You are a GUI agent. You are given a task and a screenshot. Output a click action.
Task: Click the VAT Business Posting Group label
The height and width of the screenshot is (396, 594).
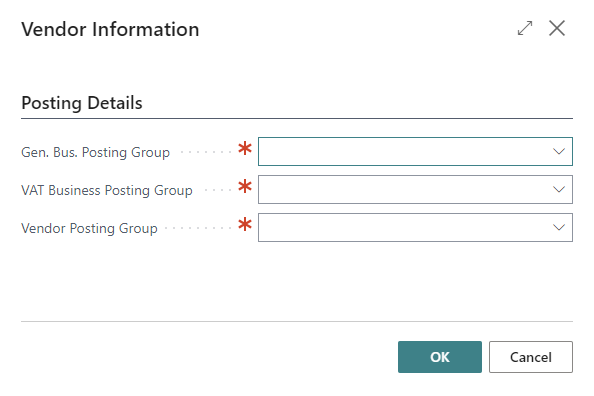107,190
